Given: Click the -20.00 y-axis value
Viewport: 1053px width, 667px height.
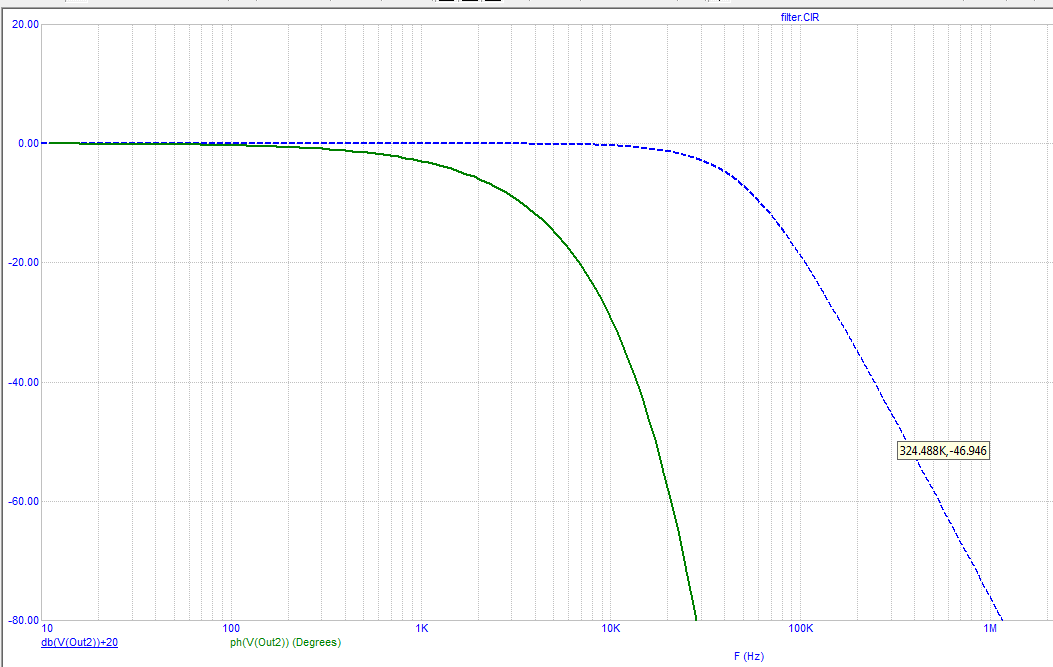Looking at the screenshot, I should pos(24,263).
